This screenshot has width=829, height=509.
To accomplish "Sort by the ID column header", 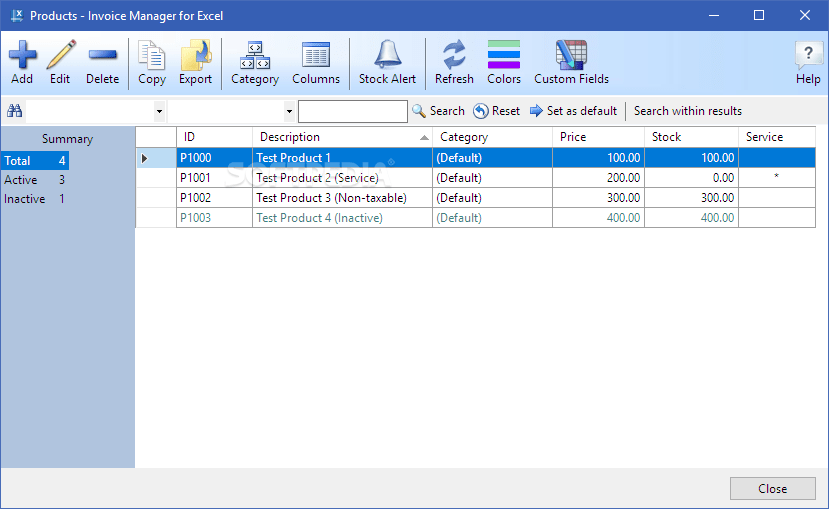I will point(214,137).
